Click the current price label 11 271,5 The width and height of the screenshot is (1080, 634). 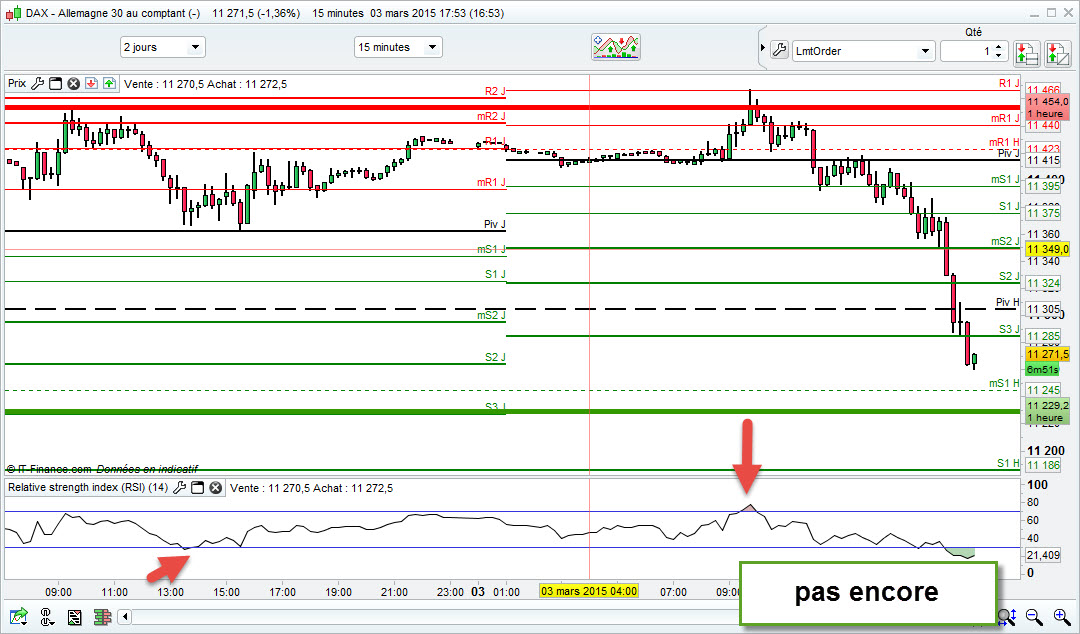pos(1048,354)
